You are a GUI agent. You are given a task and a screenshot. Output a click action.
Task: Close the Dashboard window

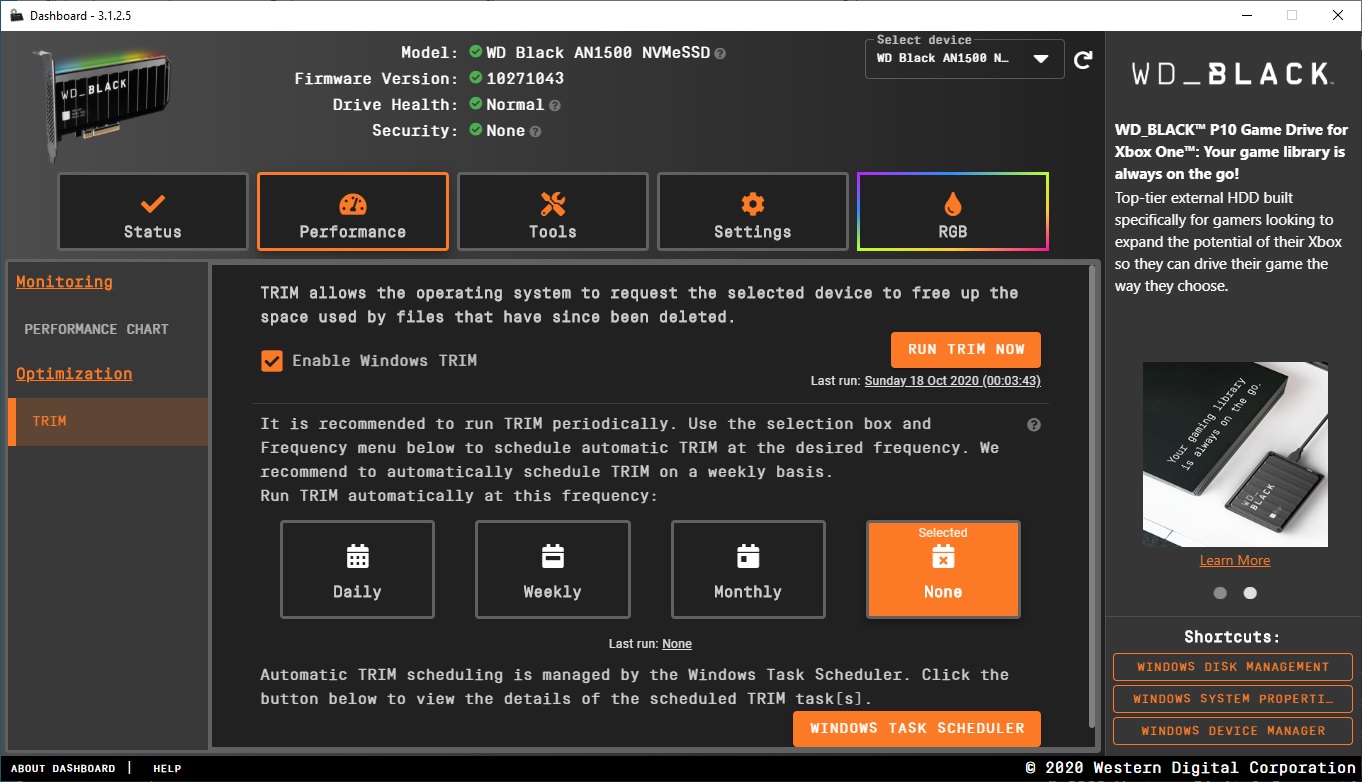pos(1338,15)
